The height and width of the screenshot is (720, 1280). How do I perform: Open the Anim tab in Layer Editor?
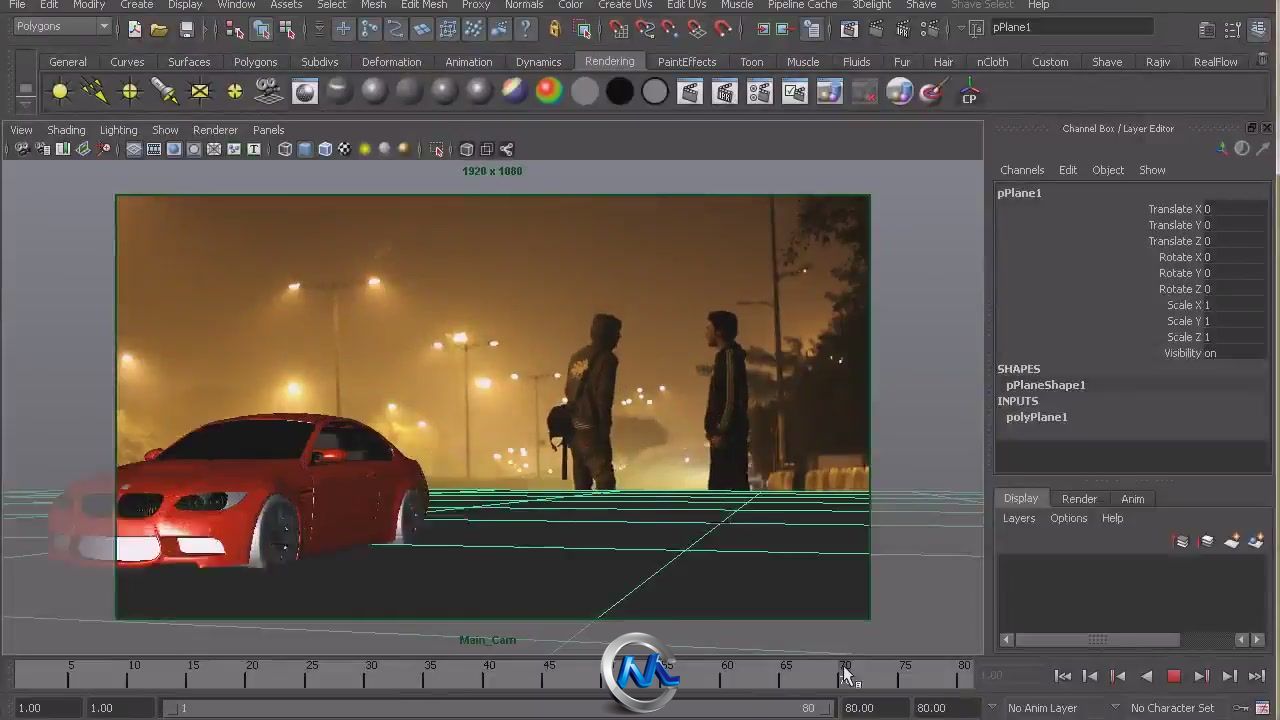[x=1132, y=499]
